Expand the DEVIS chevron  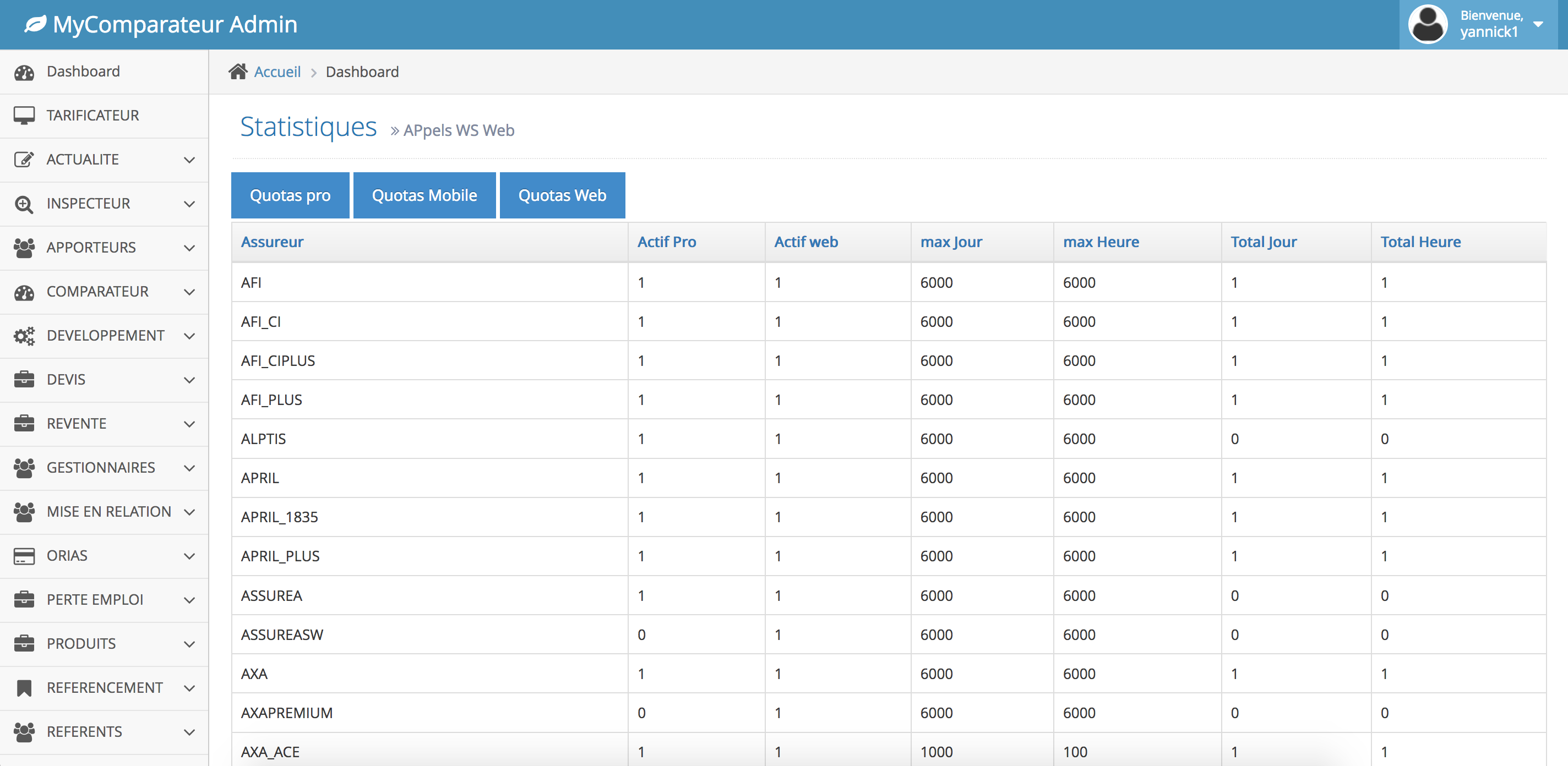[x=189, y=380]
